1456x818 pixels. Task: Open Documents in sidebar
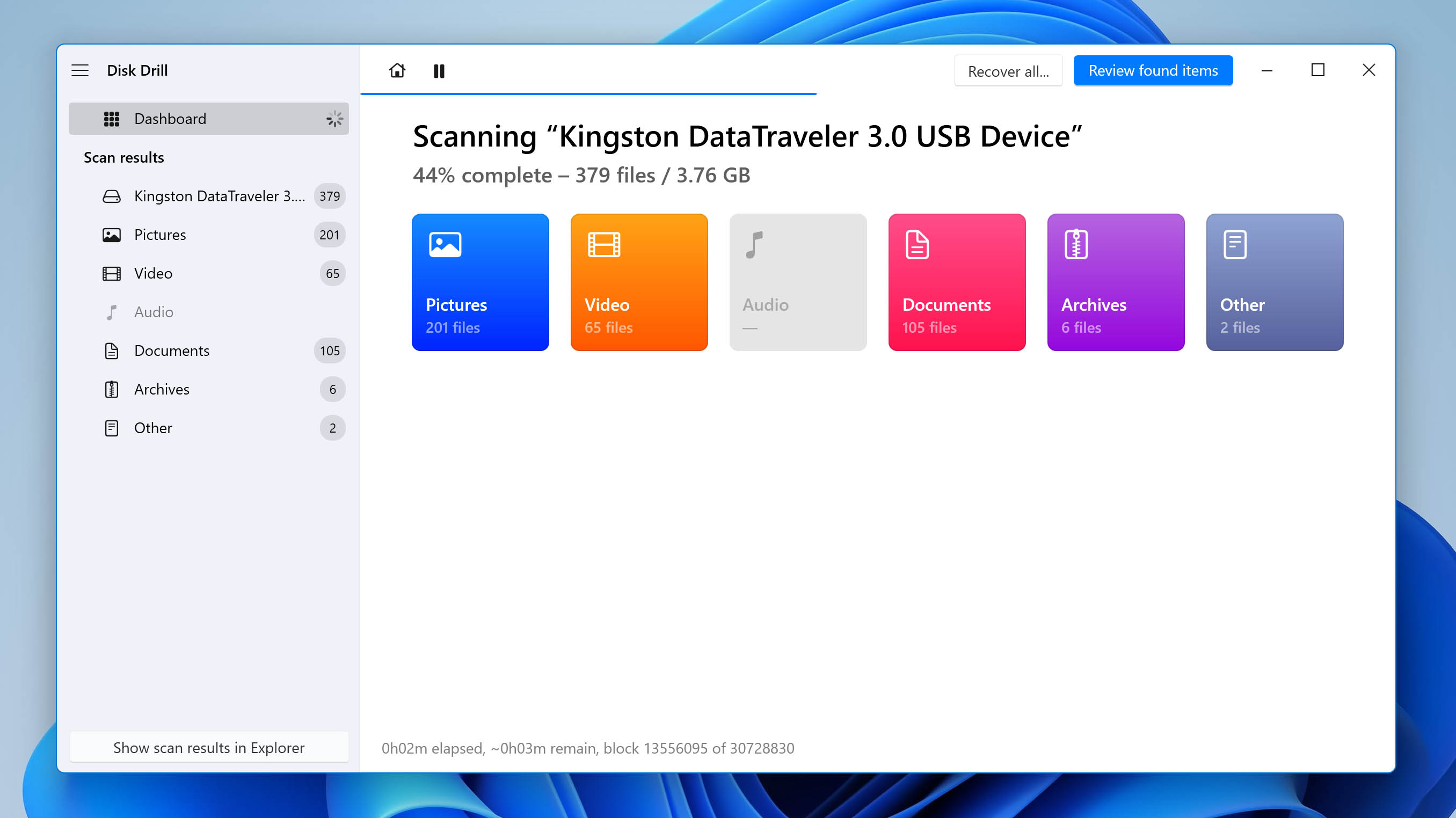208,351
